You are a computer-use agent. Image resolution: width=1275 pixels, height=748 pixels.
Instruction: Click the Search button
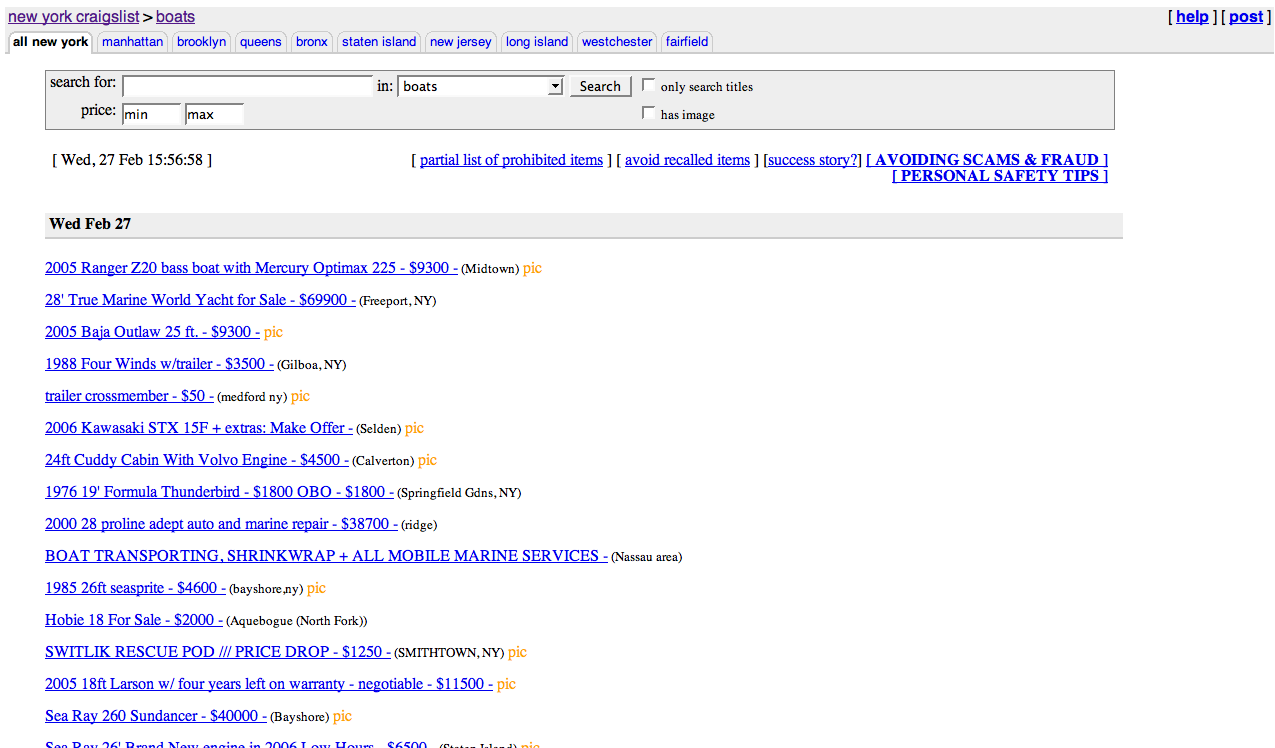coord(600,86)
